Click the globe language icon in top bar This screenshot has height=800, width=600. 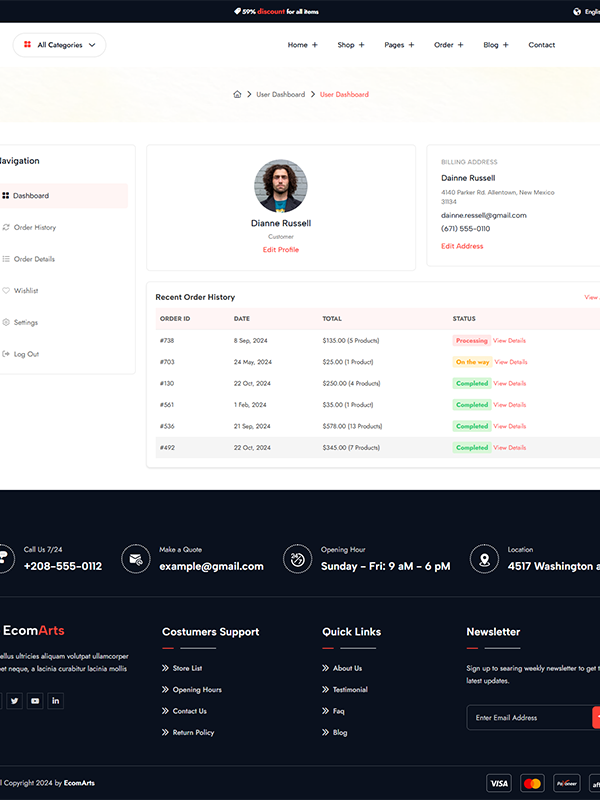(x=577, y=12)
